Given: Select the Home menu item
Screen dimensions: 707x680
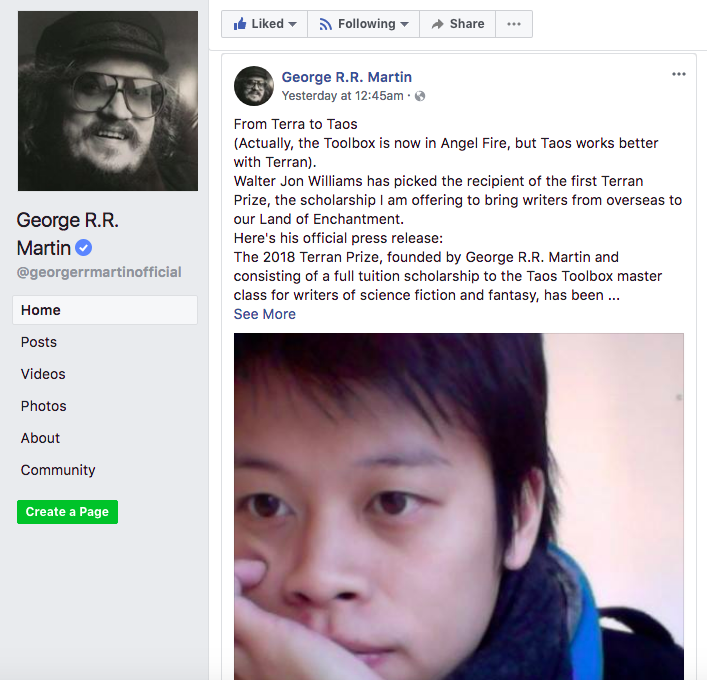Looking at the screenshot, I should (x=105, y=310).
